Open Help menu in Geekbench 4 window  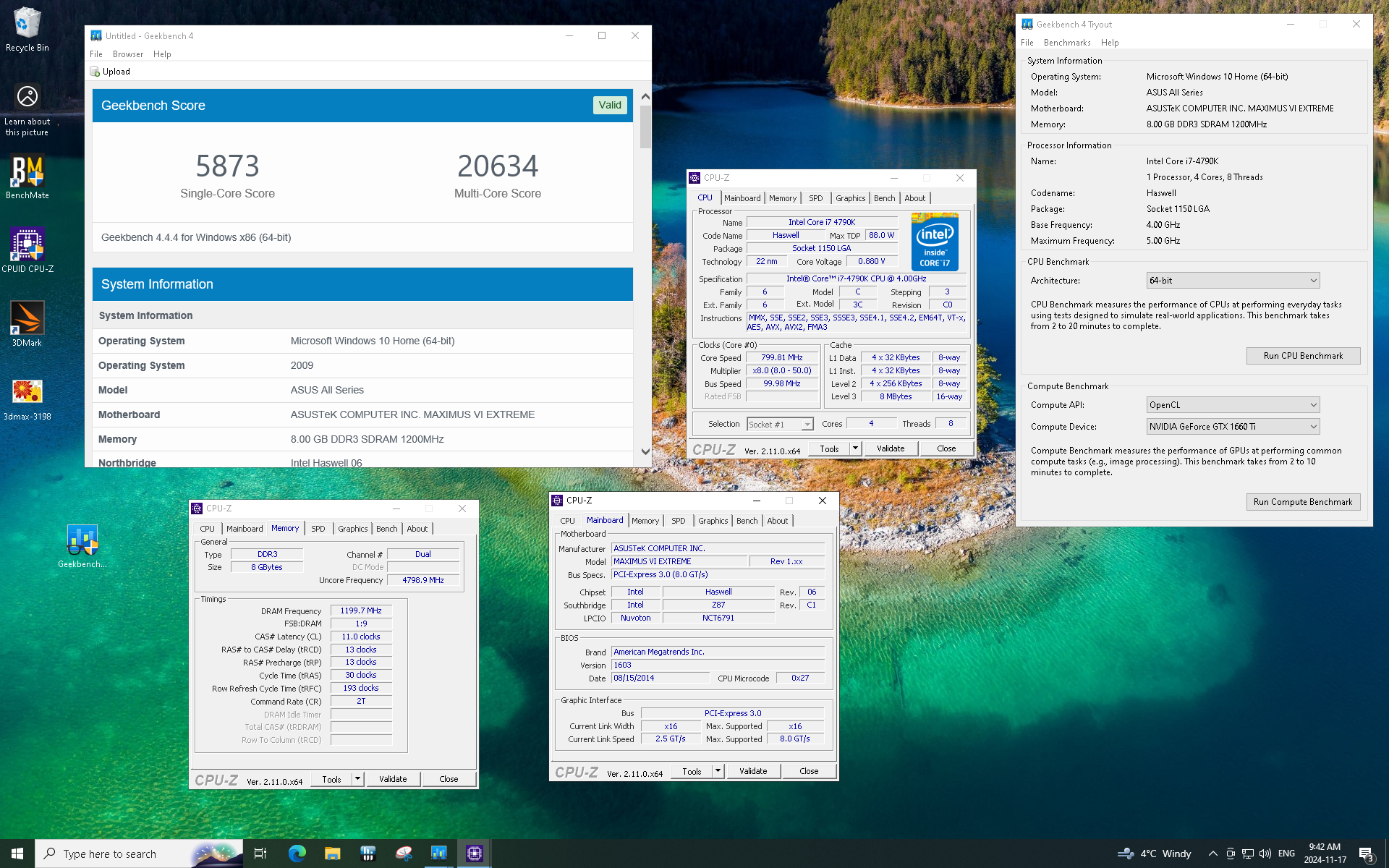coord(162,54)
